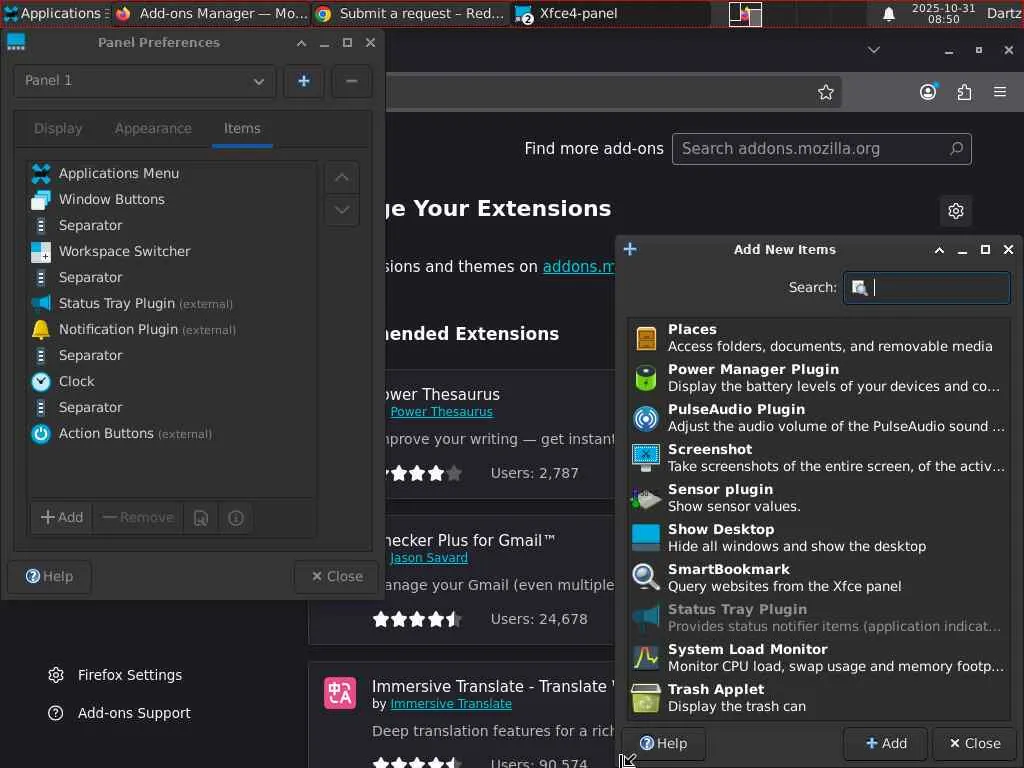
Task: Expand Firefox list all tabs chevron
Action: pyautogui.click(x=874, y=50)
